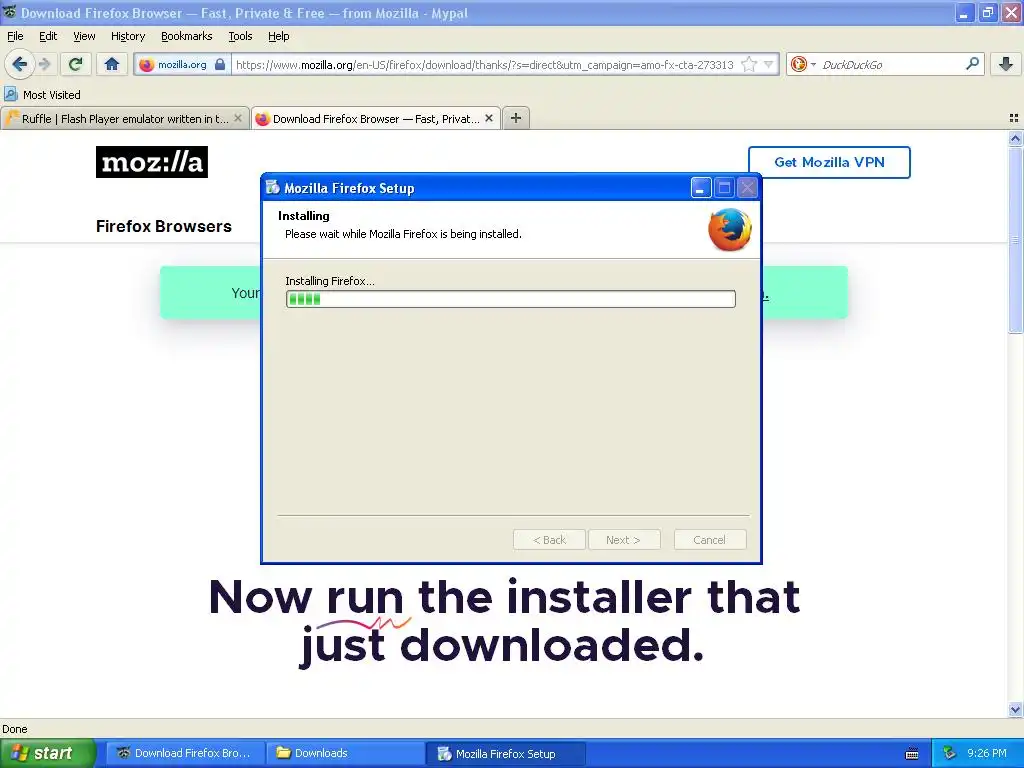Open the Downloads arrow toolbar button

click(x=1006, y=64)
